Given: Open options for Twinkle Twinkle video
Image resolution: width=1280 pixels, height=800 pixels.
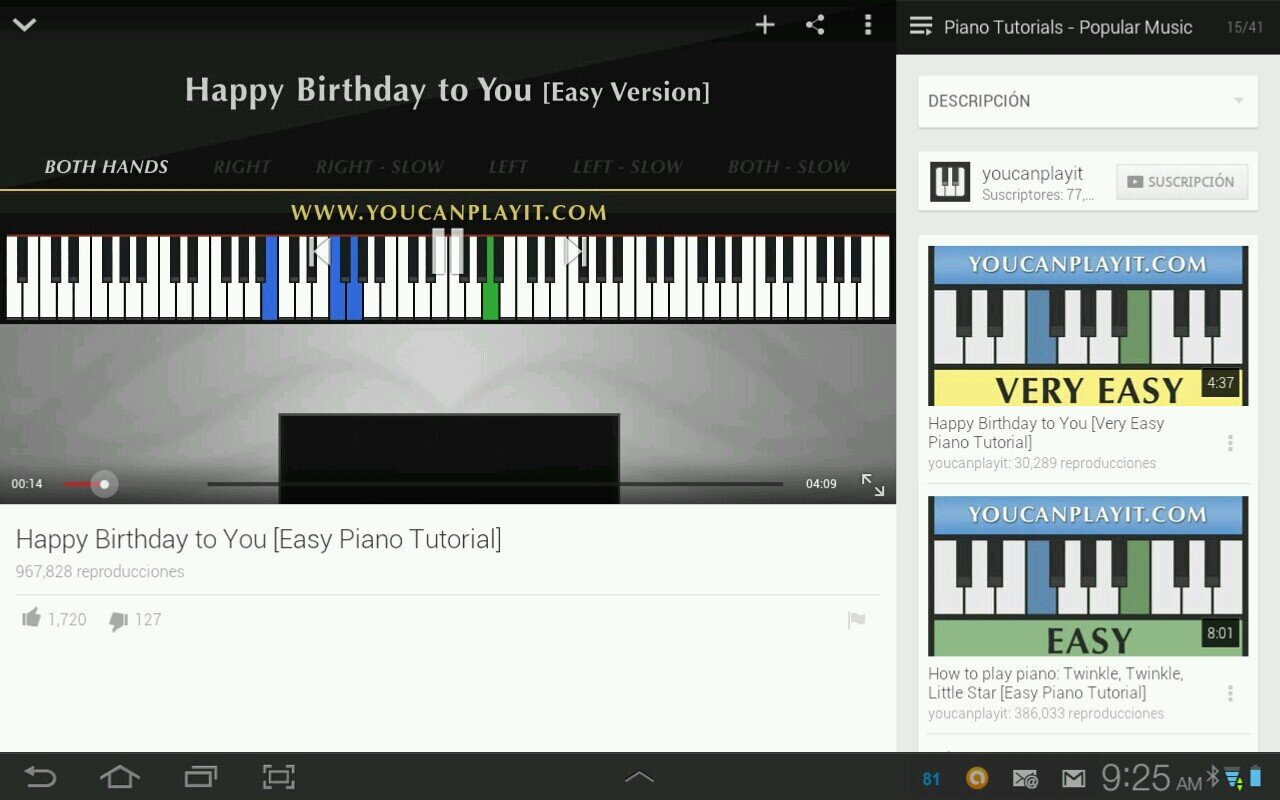Looking at the screenshot, I should (1230, 693).
